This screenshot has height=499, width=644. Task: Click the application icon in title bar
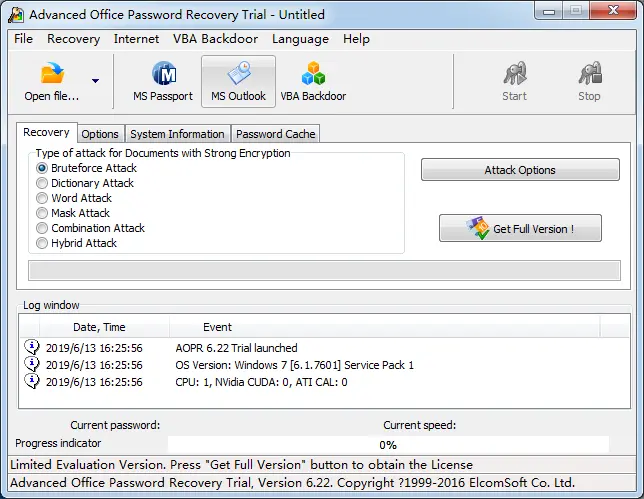[x=16, y=14]
